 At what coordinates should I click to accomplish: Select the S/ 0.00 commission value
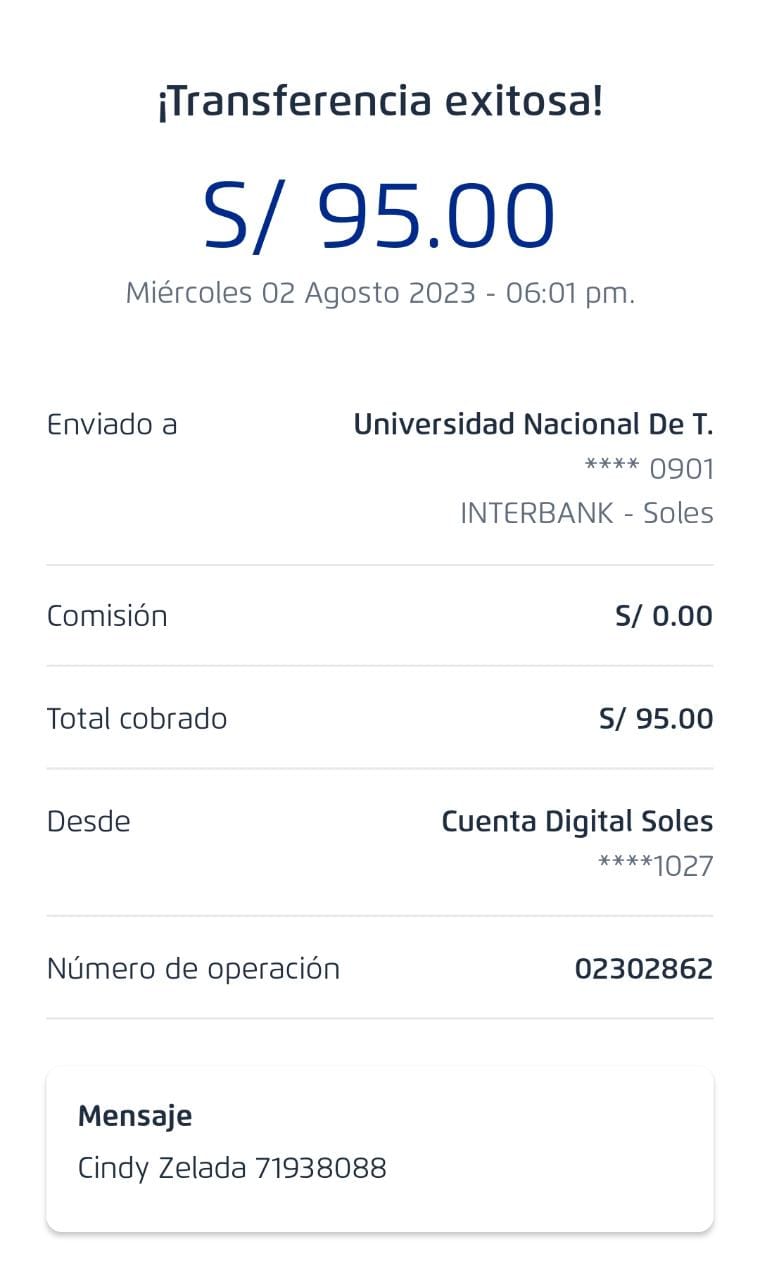(x=663, y=616)
